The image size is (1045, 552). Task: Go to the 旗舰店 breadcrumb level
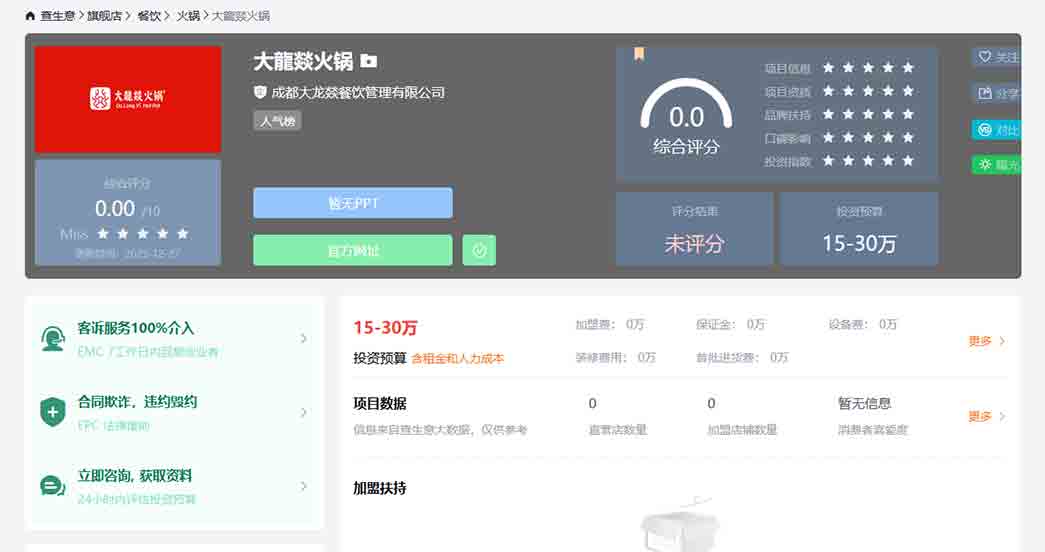click(x=105, y=16)
